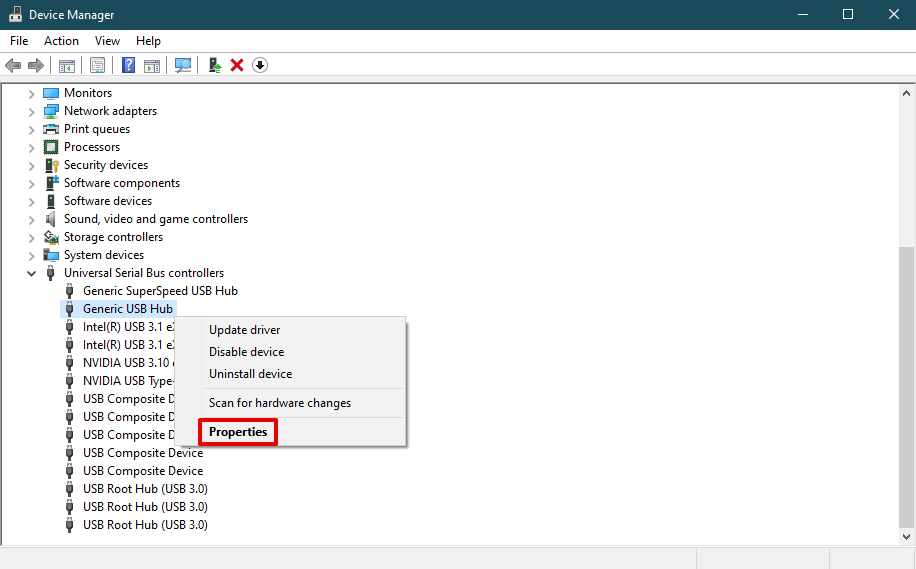Select first USB Root Hub (USB 3.0)

145,489
